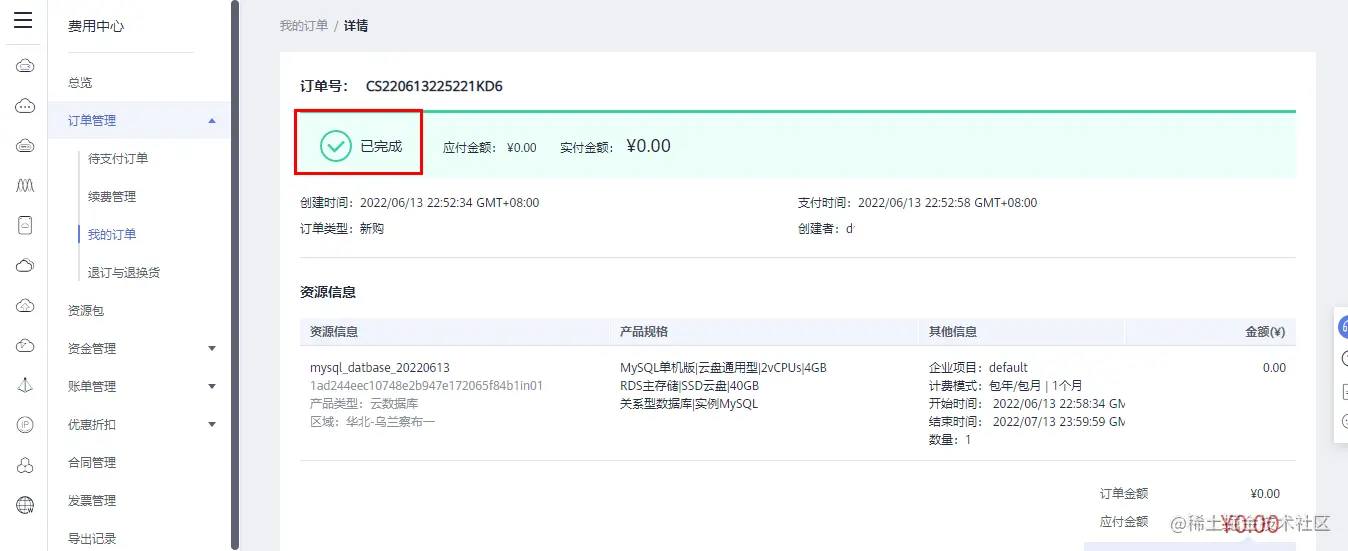Open 导出记录 in sidebar
This screenshot has width=1348, height=551.
click(92, 539)
